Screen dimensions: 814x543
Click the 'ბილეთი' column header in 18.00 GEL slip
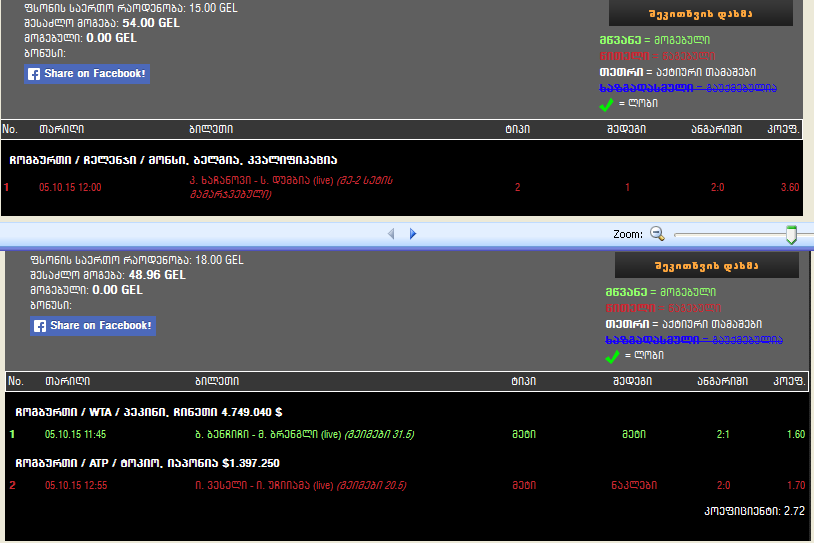pyautogui.click(x=217, y=382)
